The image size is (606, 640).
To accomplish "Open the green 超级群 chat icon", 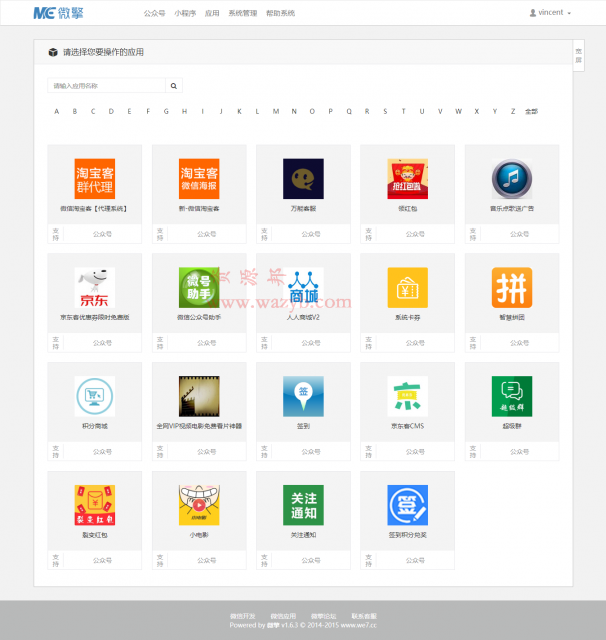I will point(512,396).
